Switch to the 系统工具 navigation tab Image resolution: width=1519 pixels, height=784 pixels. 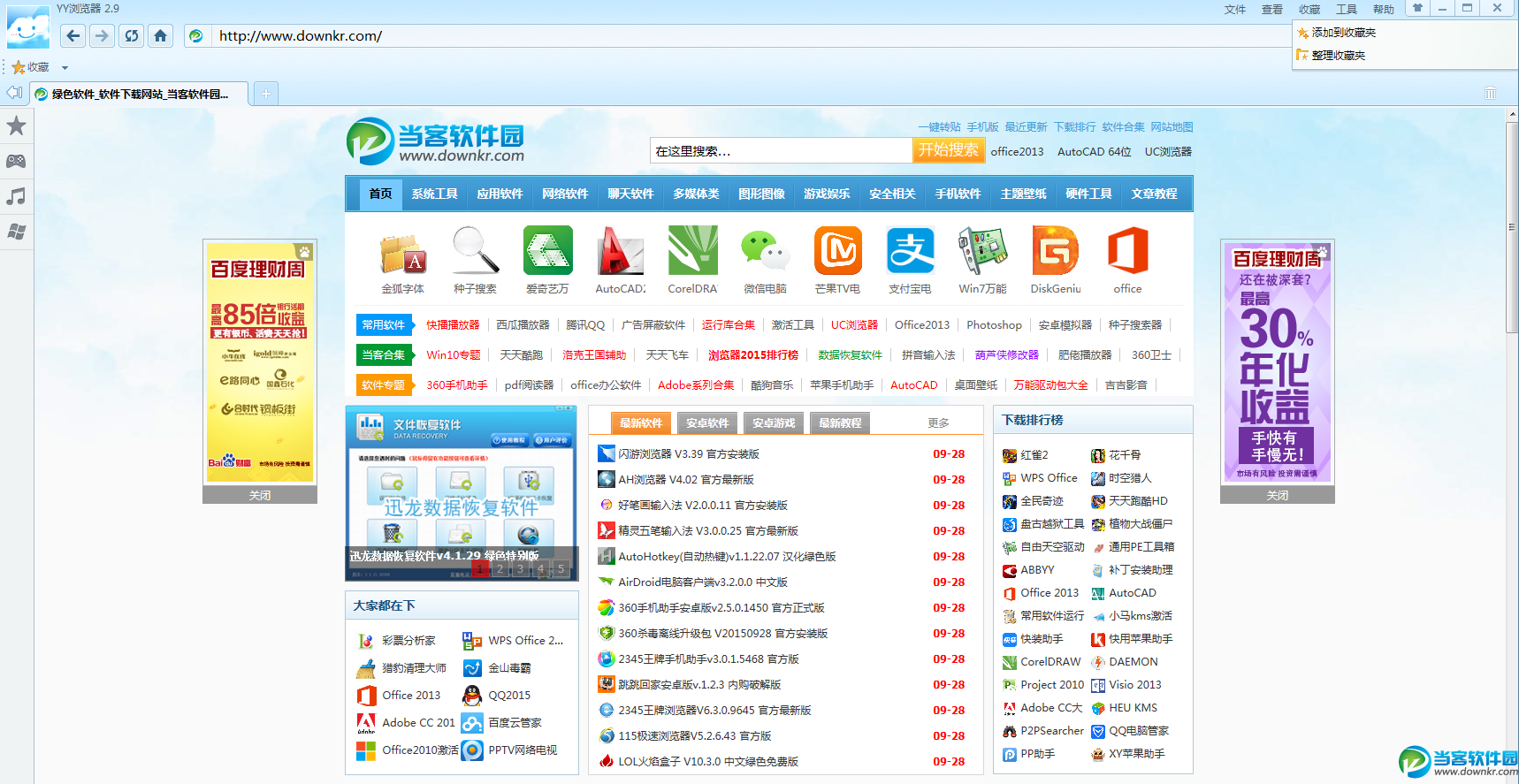point(434,194)
